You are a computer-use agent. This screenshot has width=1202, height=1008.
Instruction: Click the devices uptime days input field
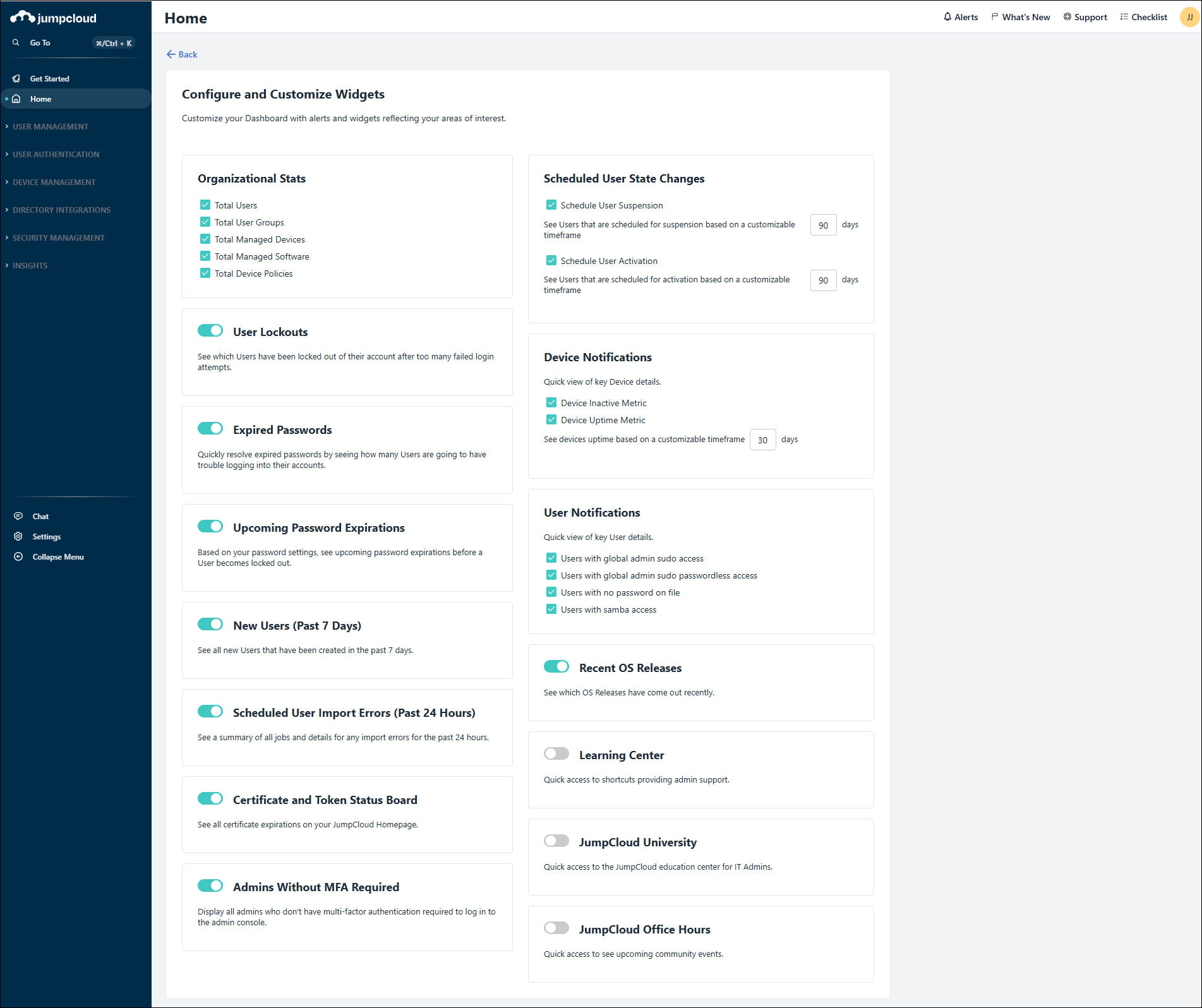[762, 440]
